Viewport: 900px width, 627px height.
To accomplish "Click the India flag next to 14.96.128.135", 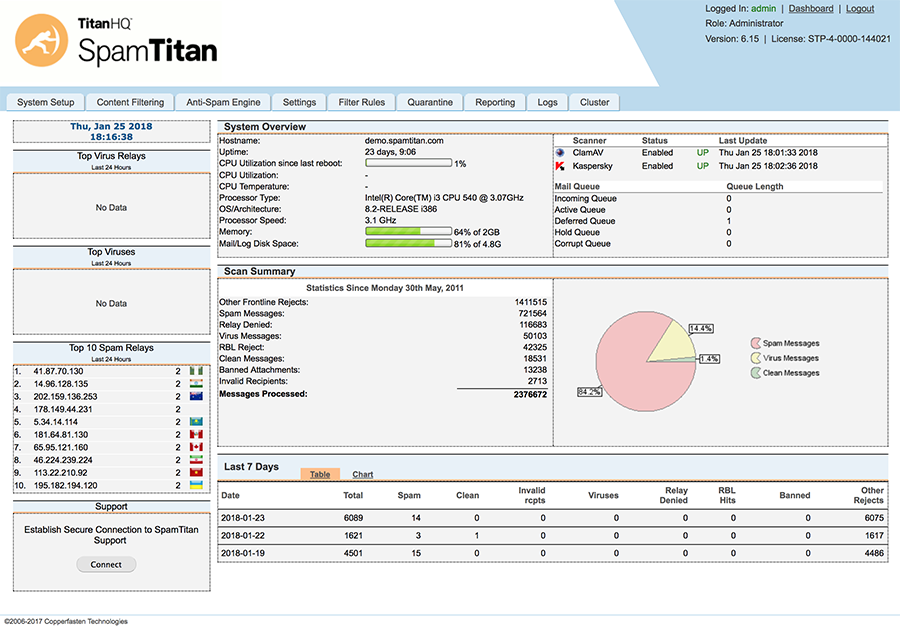I will (x=194, y=384).
